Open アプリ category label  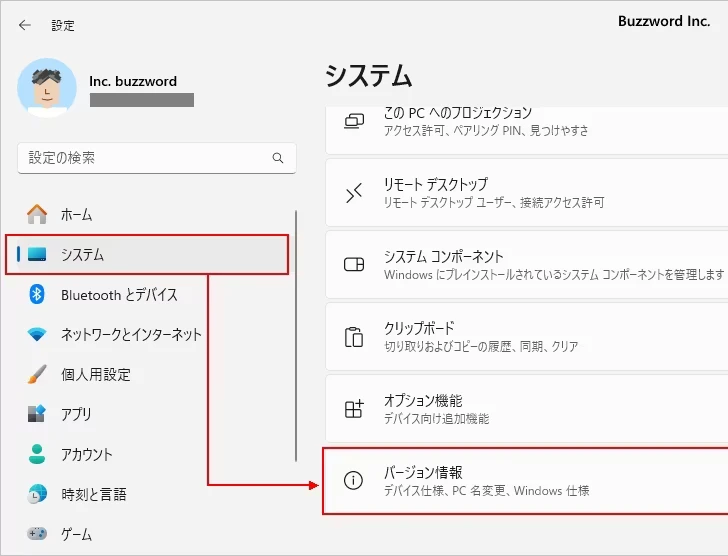click(x=76, y=414)
